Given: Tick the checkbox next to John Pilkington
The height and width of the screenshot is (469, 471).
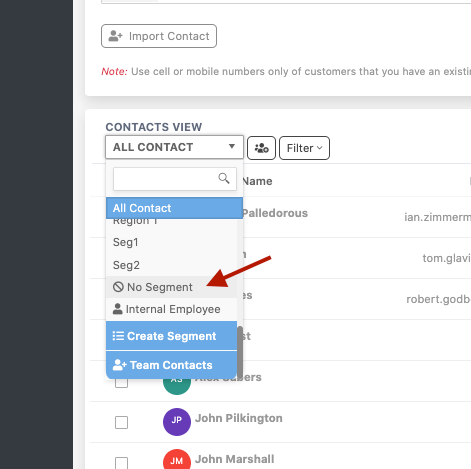Looking at the screenshot, I should [x=121, y=422].
